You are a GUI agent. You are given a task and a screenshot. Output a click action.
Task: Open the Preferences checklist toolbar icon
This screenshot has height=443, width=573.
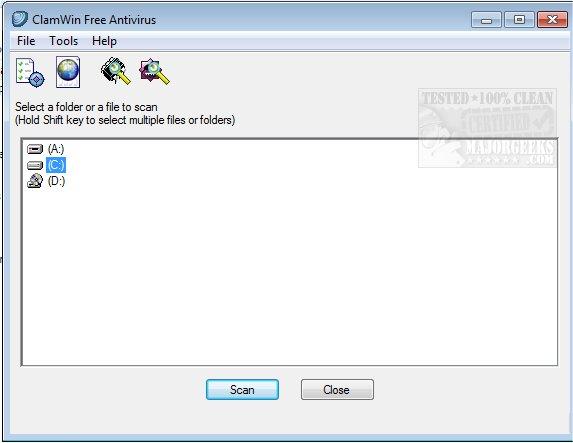point(30,72)
